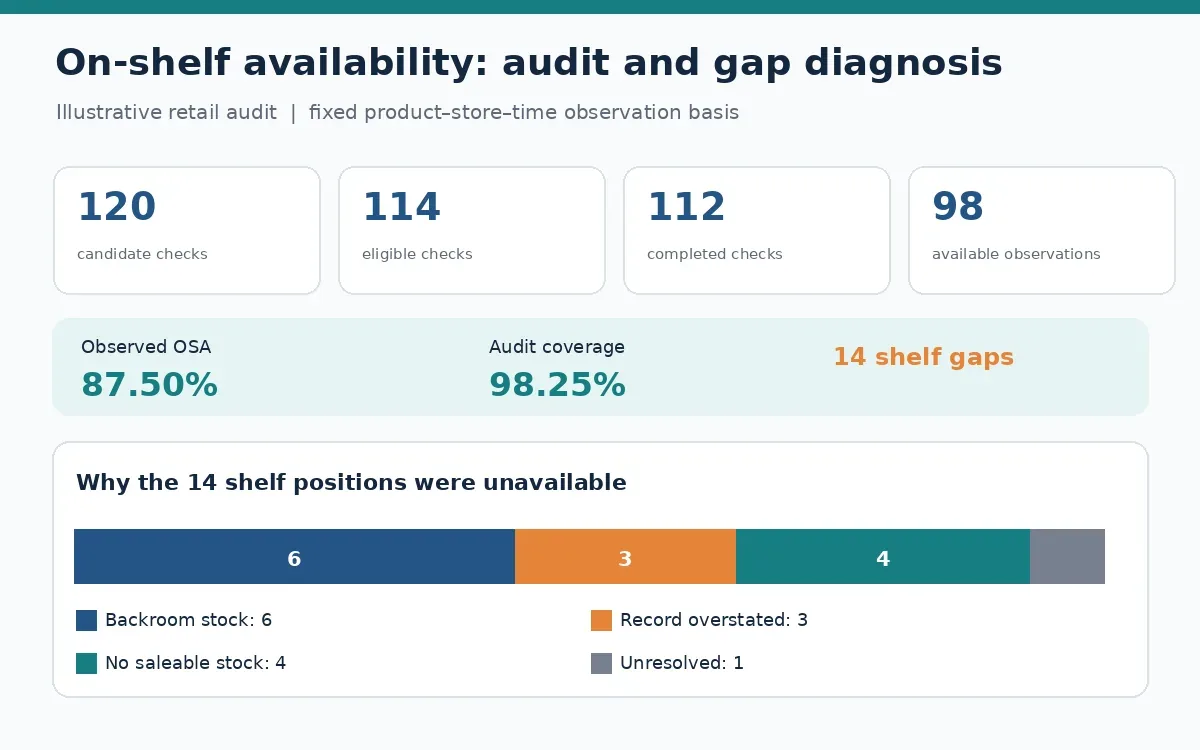Click the orange 14 shelf gaps text
Screen dimensions: 1200x750
923,357
